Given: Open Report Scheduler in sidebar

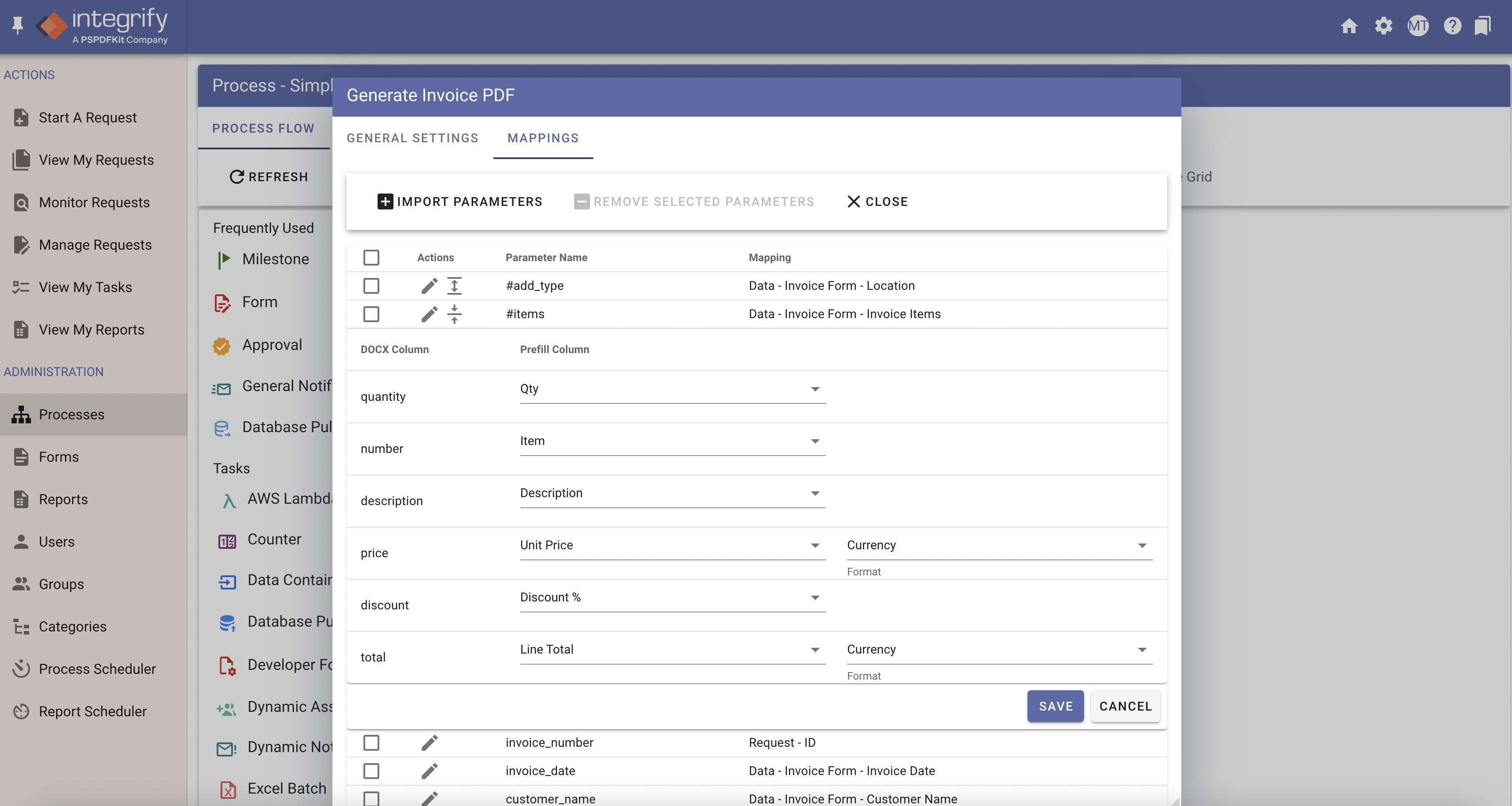Looking at the screenshot, I should coord(93,711).
